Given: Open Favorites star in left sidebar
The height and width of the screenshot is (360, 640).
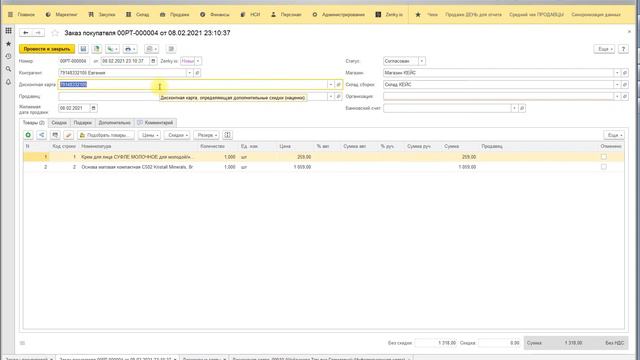Looking at the screenshot, I should [x=8, y=44].
